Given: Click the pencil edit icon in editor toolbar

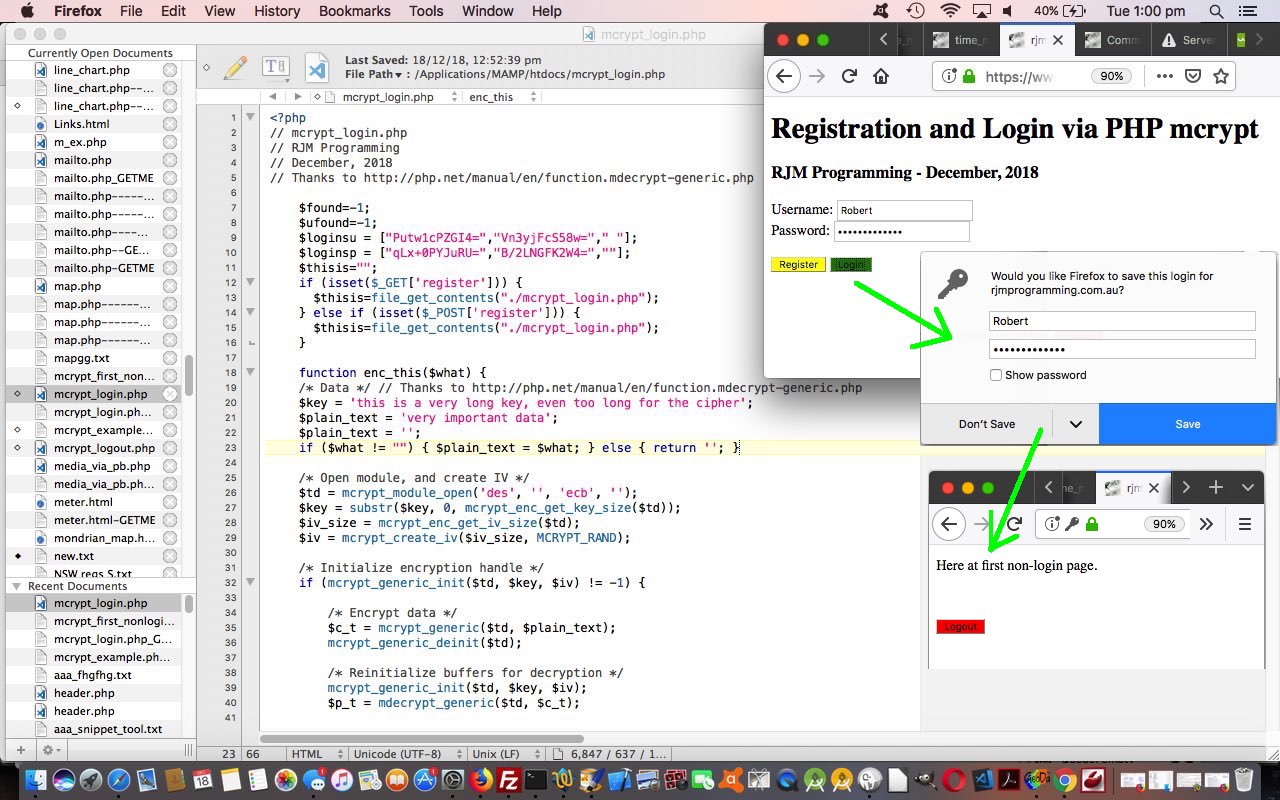Looking at the screenshot, I should click(x=236, y=68).
